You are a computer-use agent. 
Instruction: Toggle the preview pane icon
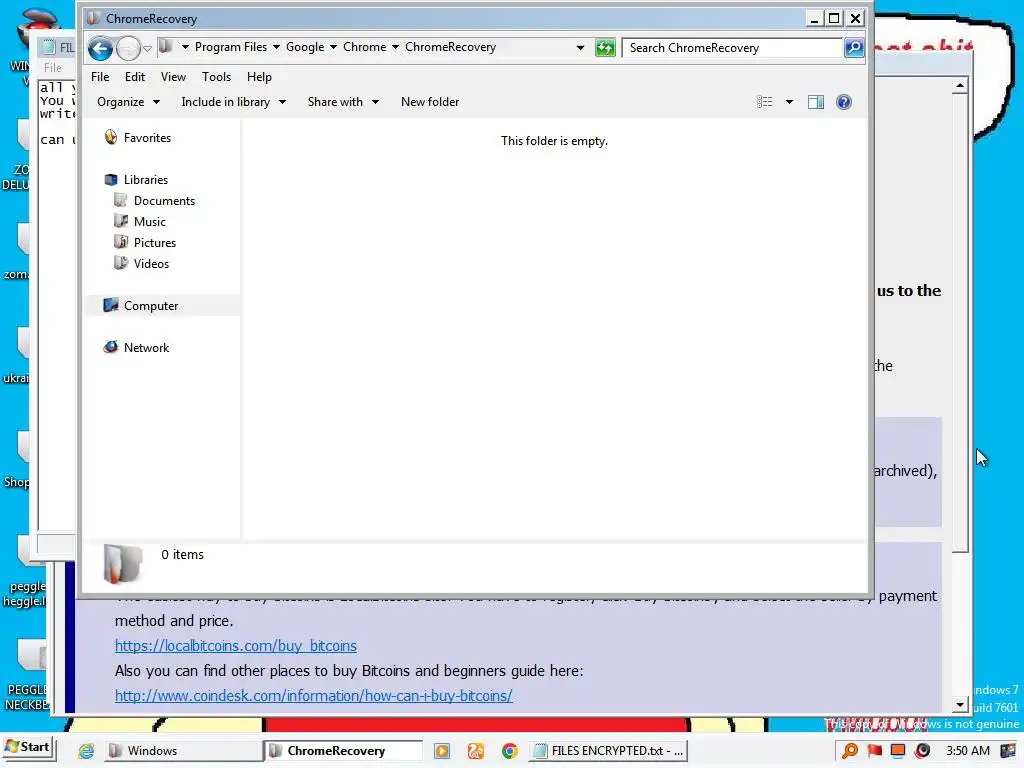tap(816, 102)
